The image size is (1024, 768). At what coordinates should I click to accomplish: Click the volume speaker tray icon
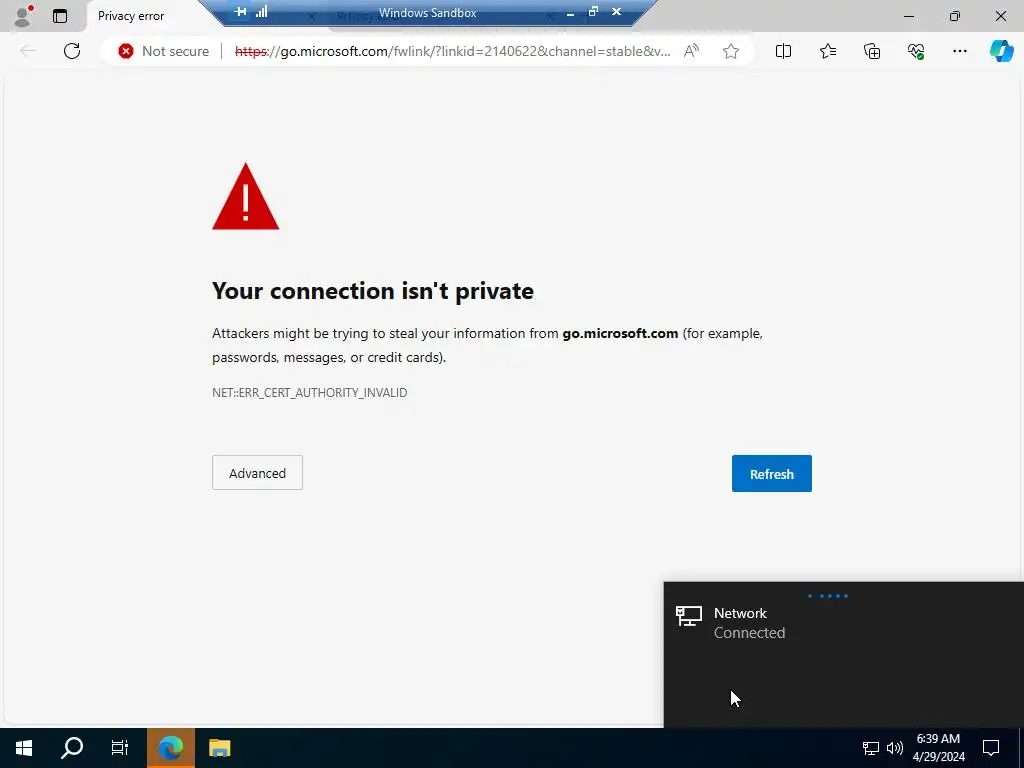tap(895, 748)
